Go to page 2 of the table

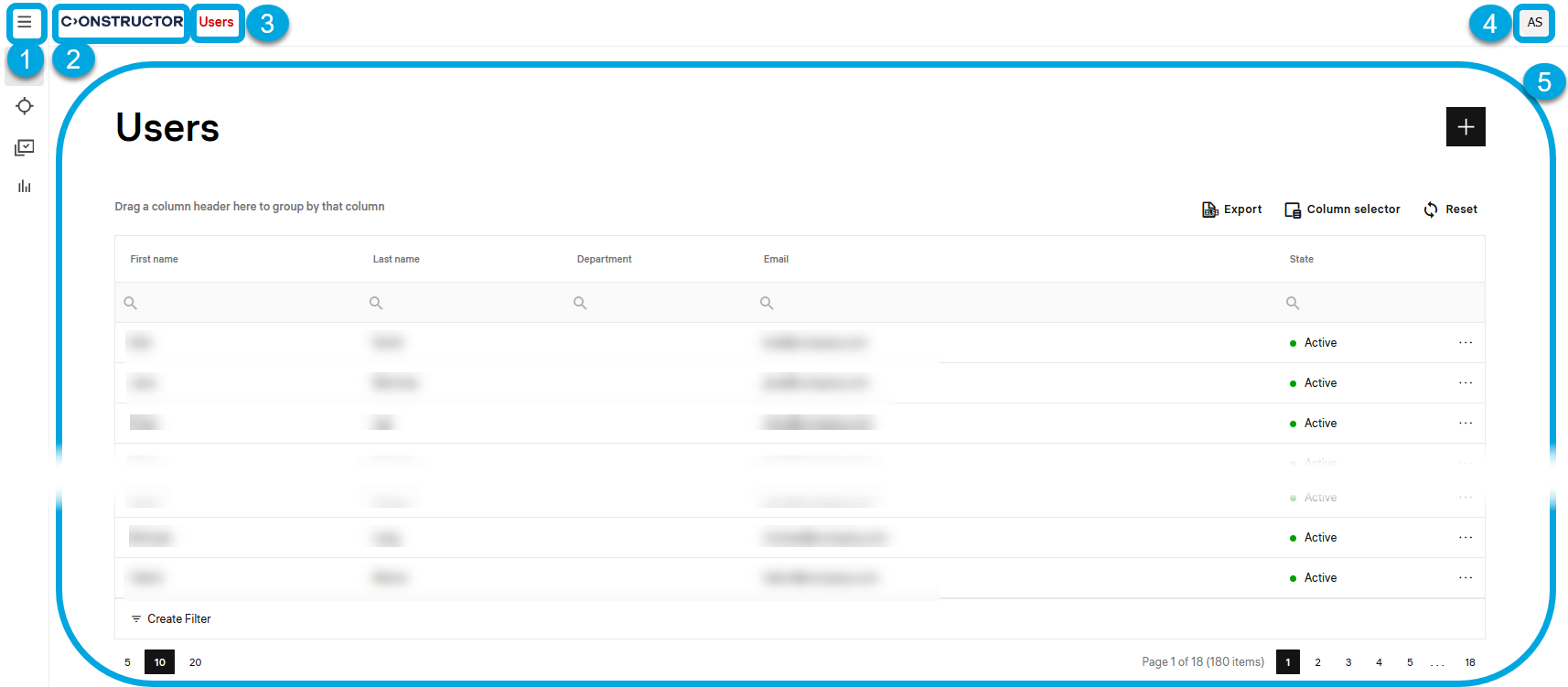pyautogui.click(x=1317, y=662)
